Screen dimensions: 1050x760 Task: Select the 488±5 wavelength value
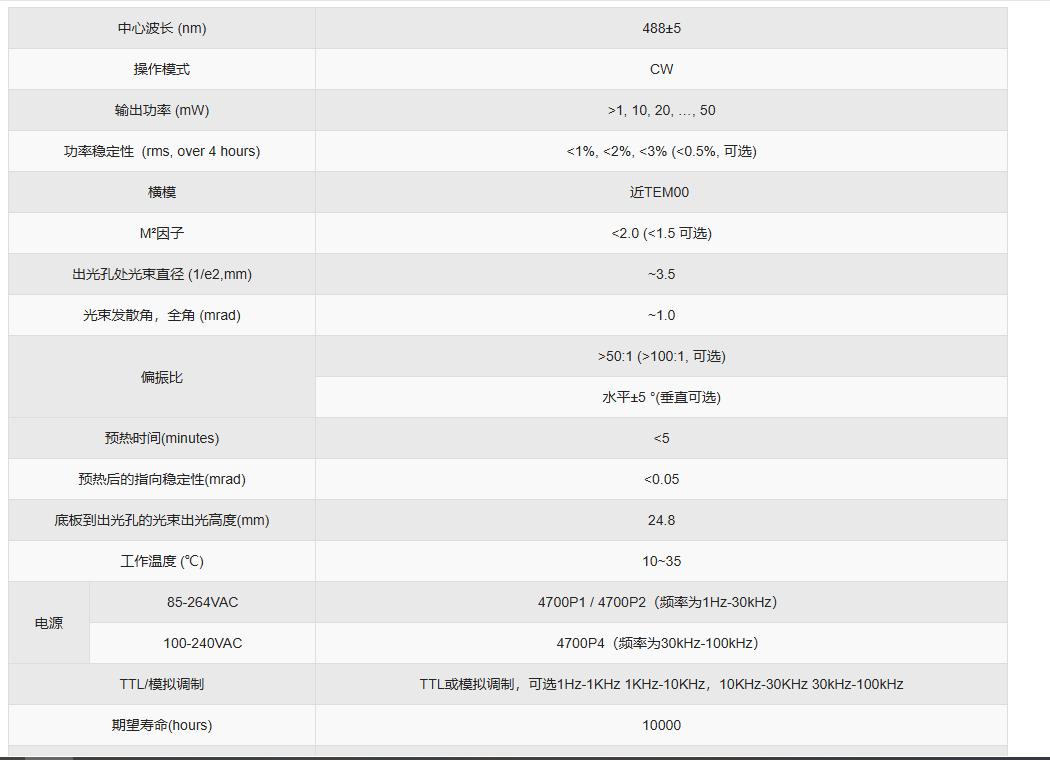(661, 28)
